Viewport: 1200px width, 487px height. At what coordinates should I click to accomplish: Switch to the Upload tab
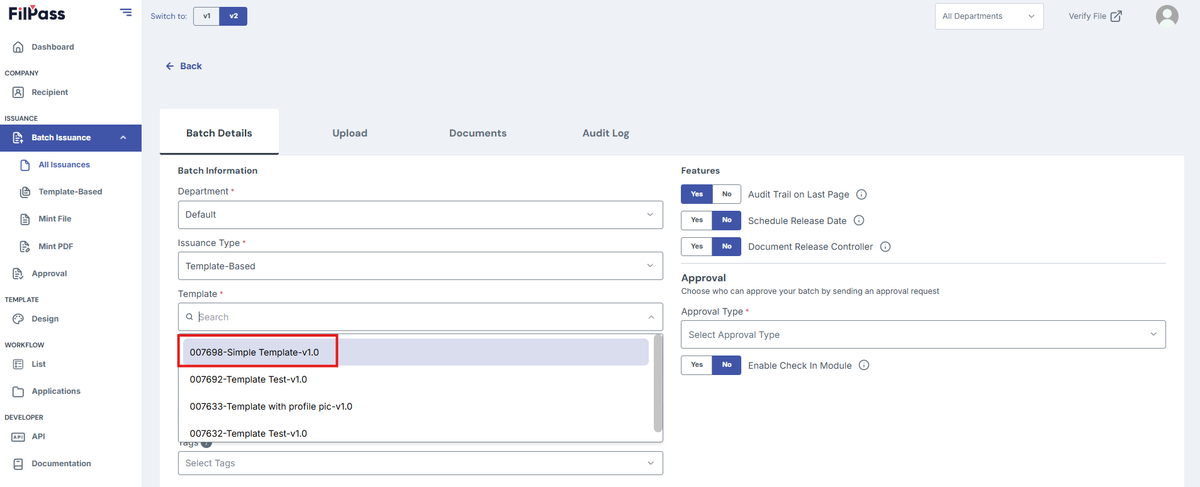(x=350, y=133)
